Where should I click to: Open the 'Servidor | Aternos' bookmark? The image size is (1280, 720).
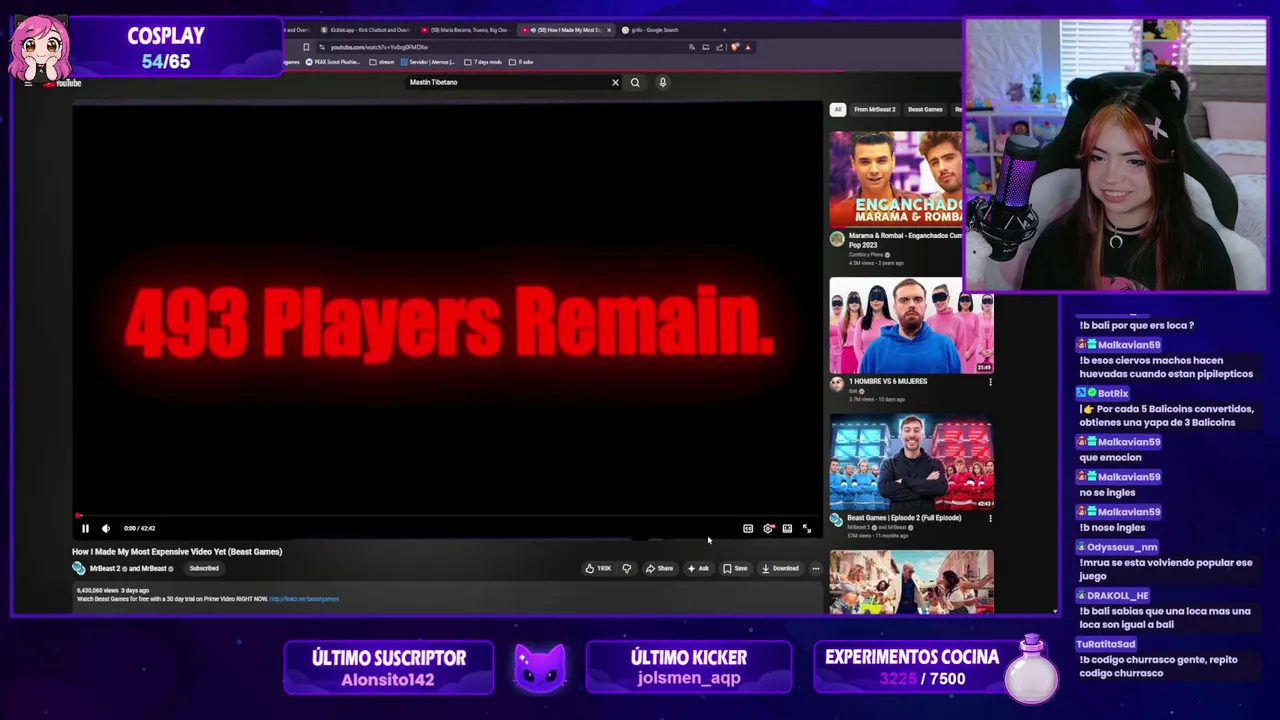427,62
